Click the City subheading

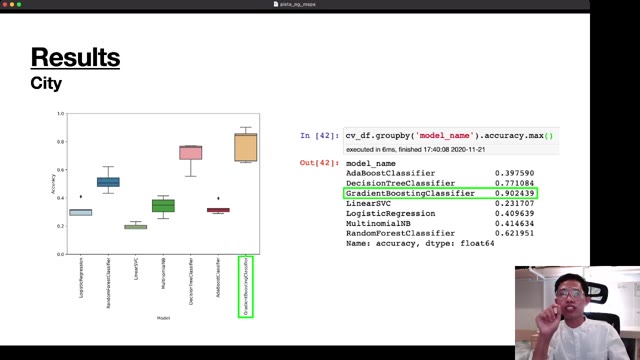(x=46, y=83)
